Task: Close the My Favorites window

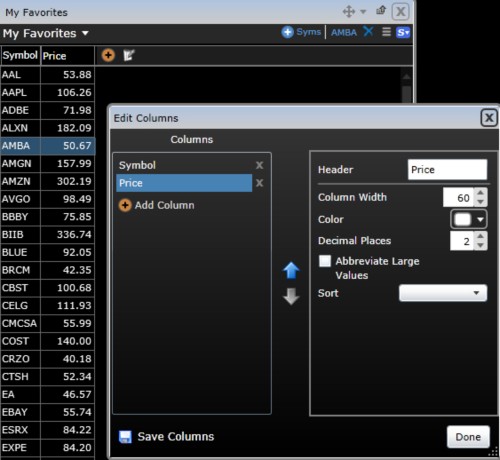Action: tap(400, 12)
